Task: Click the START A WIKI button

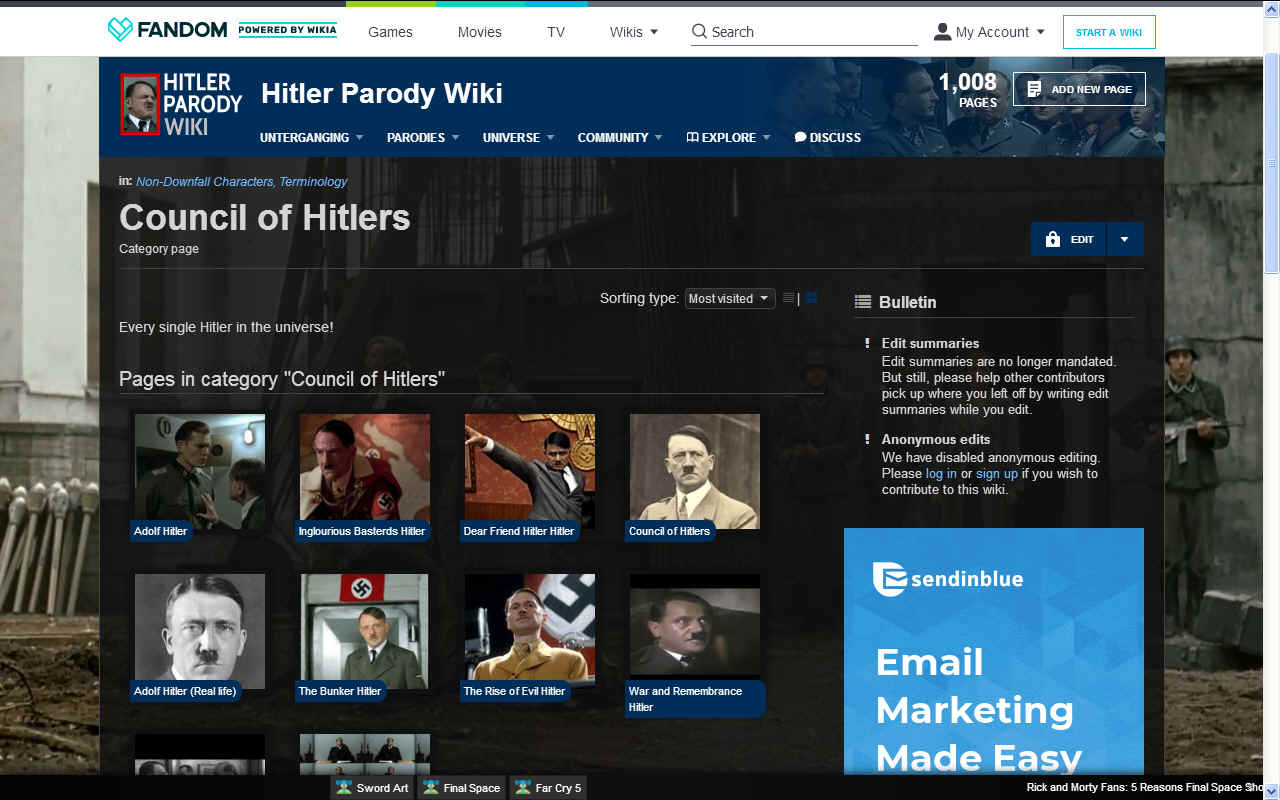Action: coord(1109,32)
